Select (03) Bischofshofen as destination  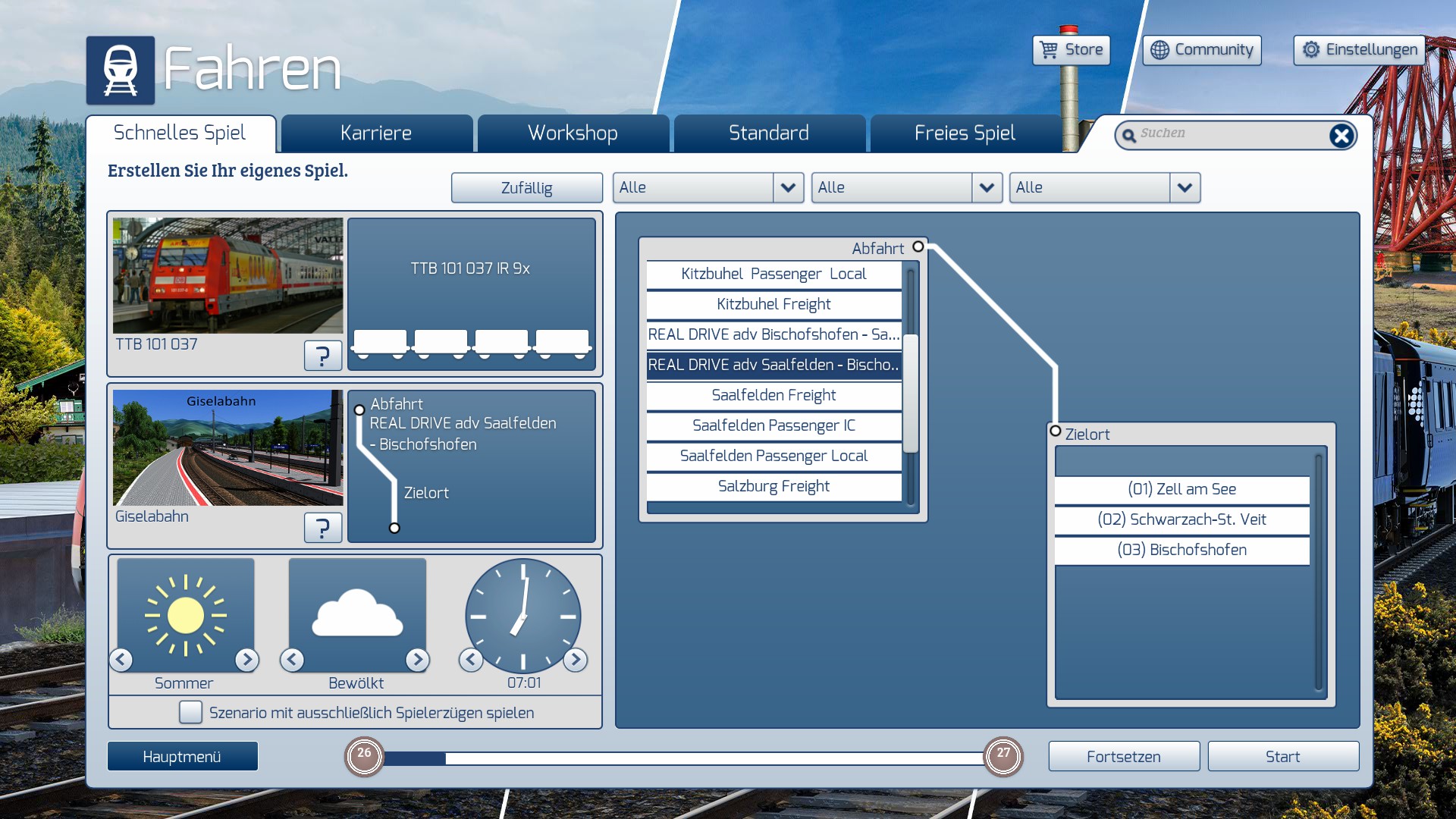point(1181,550)
